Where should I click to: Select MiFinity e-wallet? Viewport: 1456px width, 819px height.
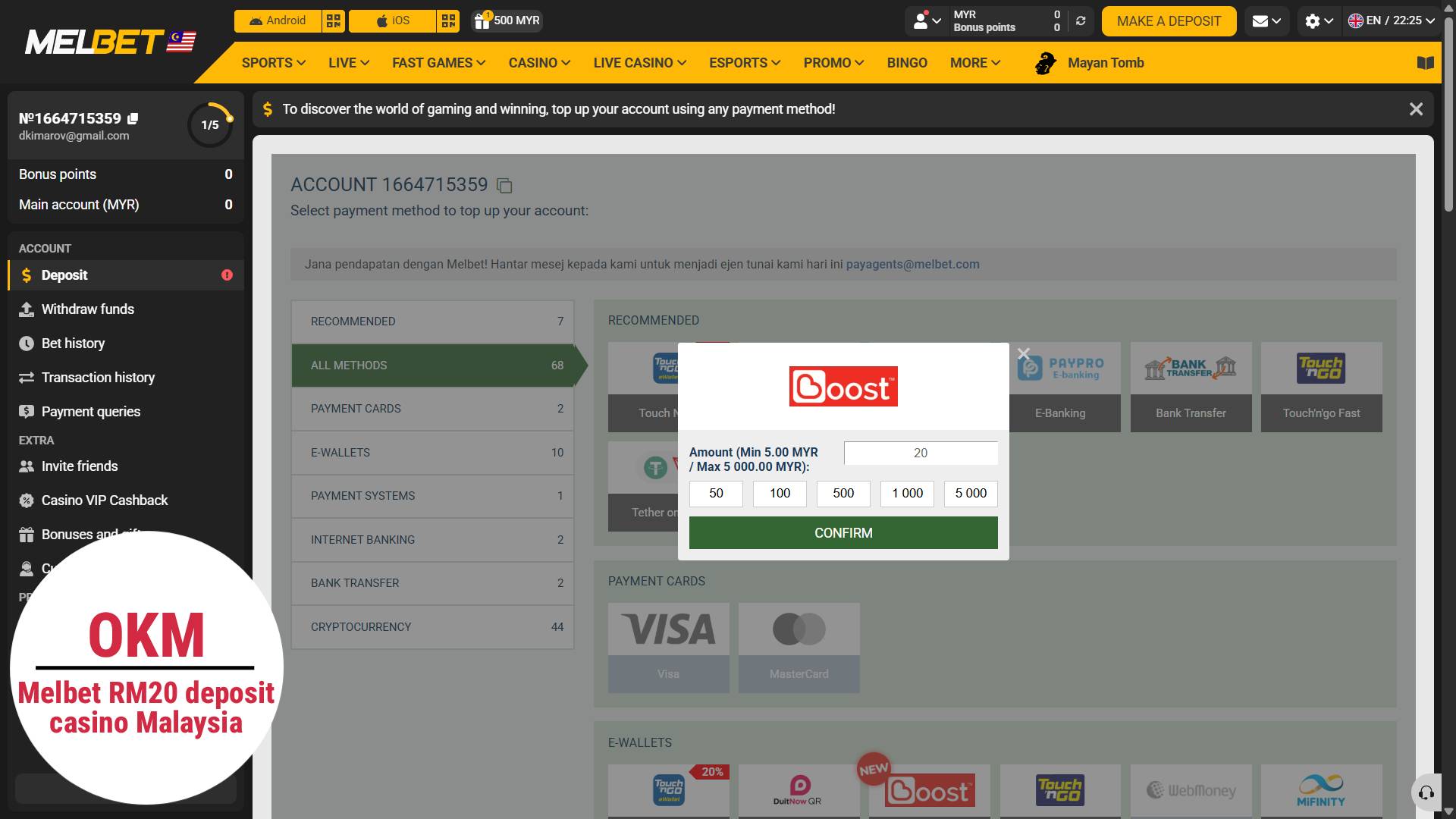1321,791
